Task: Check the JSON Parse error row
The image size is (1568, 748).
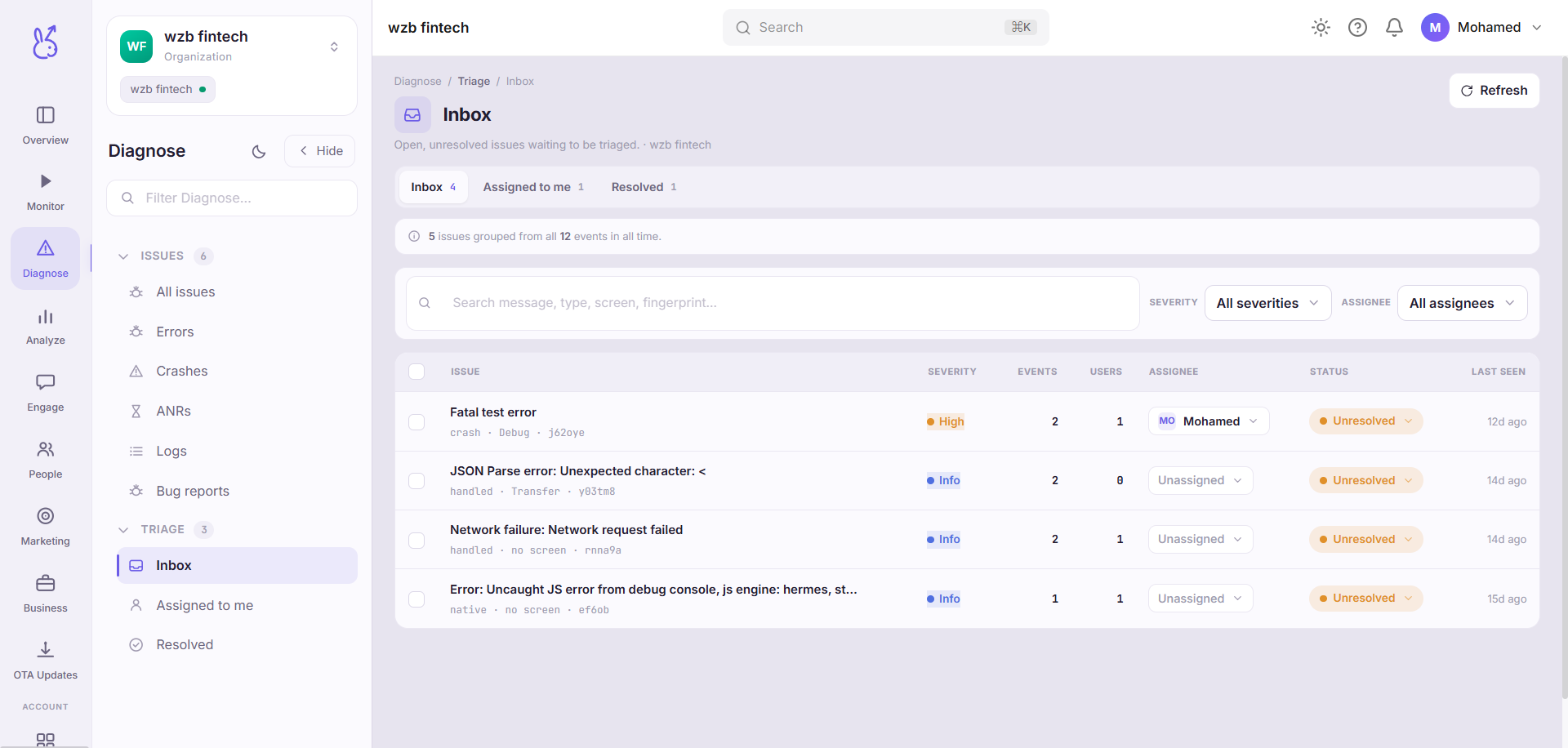Action: [416, 481]
